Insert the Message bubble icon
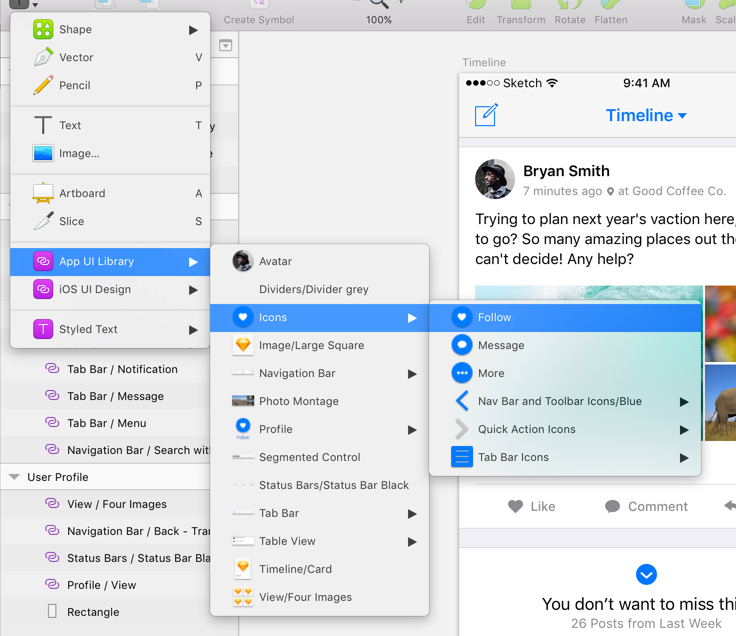This screenshot has height=636, width=736. point(565,345)
